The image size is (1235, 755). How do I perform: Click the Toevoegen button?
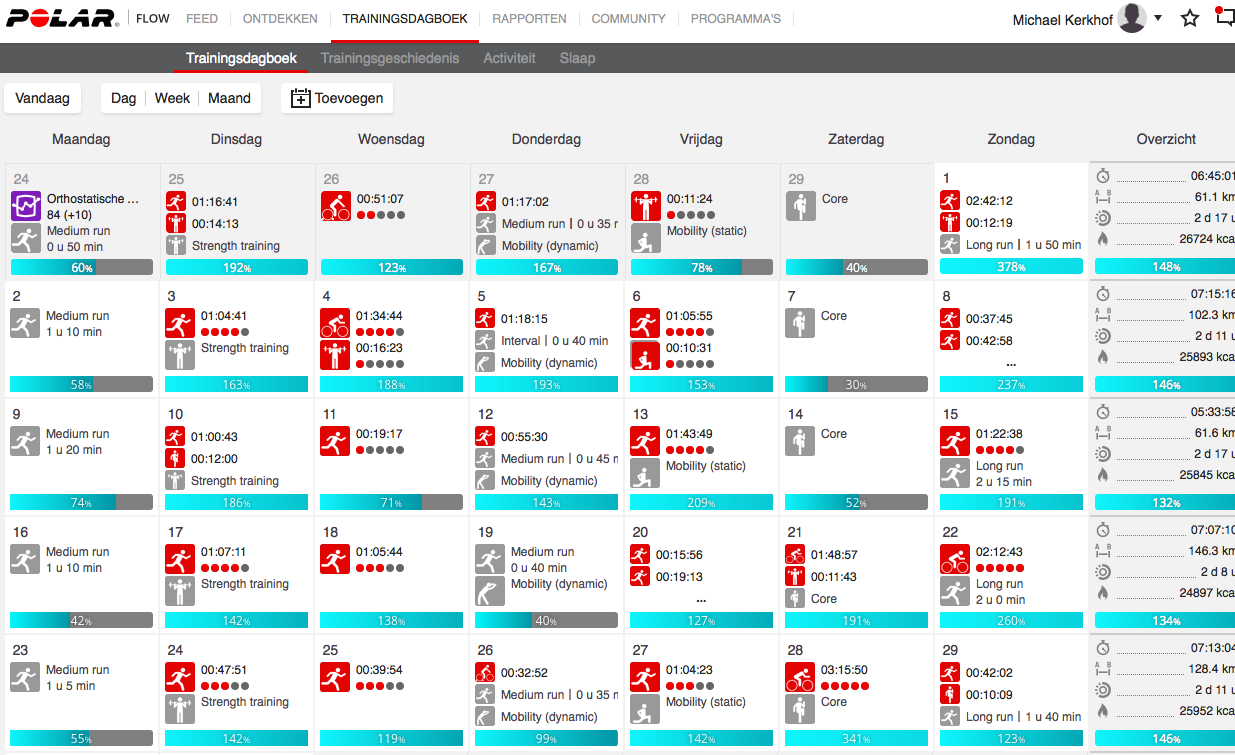click(338, 98)
